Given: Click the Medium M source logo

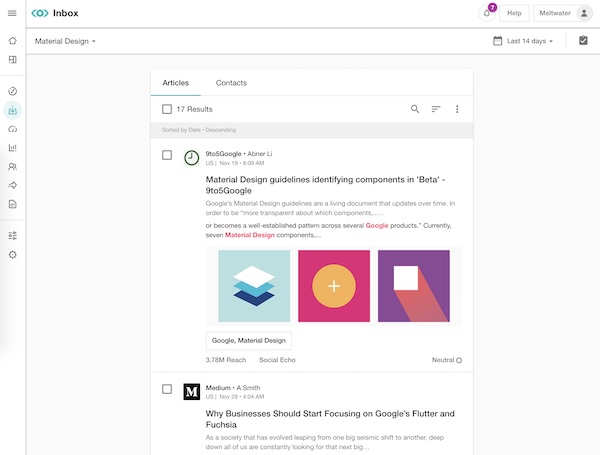Looking at the screenshot, I should pyautogui.click(x=191, y=391).
